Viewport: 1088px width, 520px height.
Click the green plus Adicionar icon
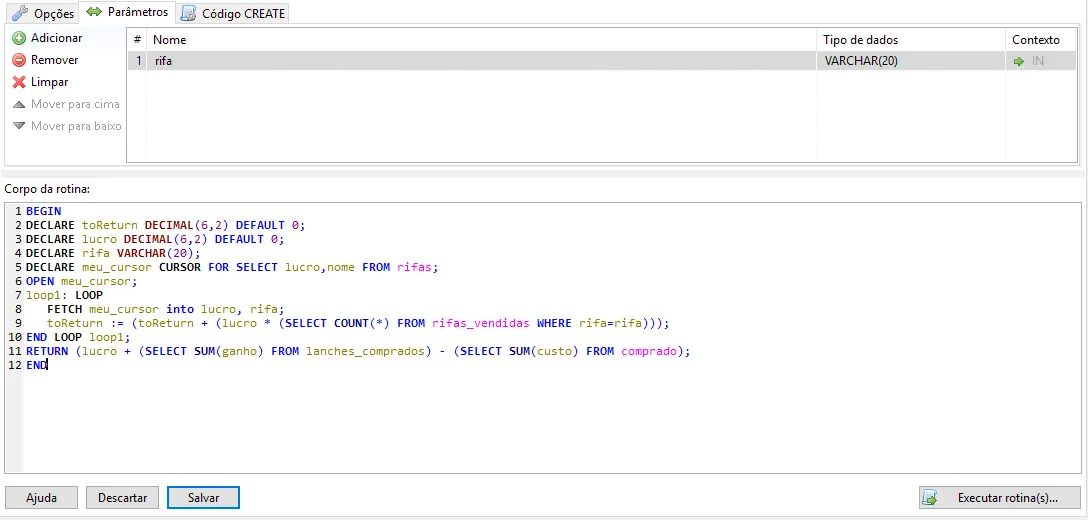point(19,37)
